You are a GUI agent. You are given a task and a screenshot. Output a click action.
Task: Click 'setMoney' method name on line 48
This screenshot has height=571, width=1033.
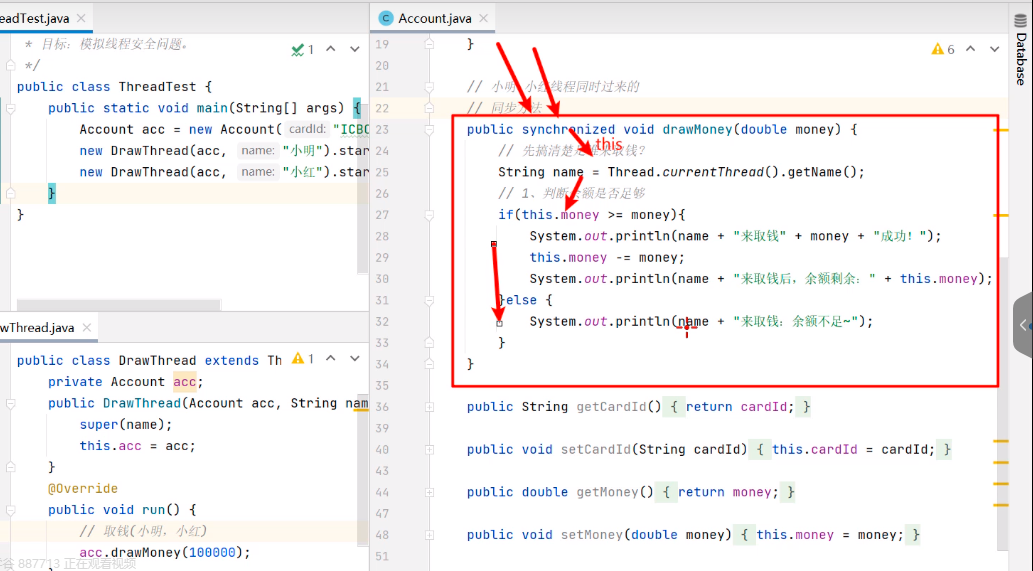(592, 535)
